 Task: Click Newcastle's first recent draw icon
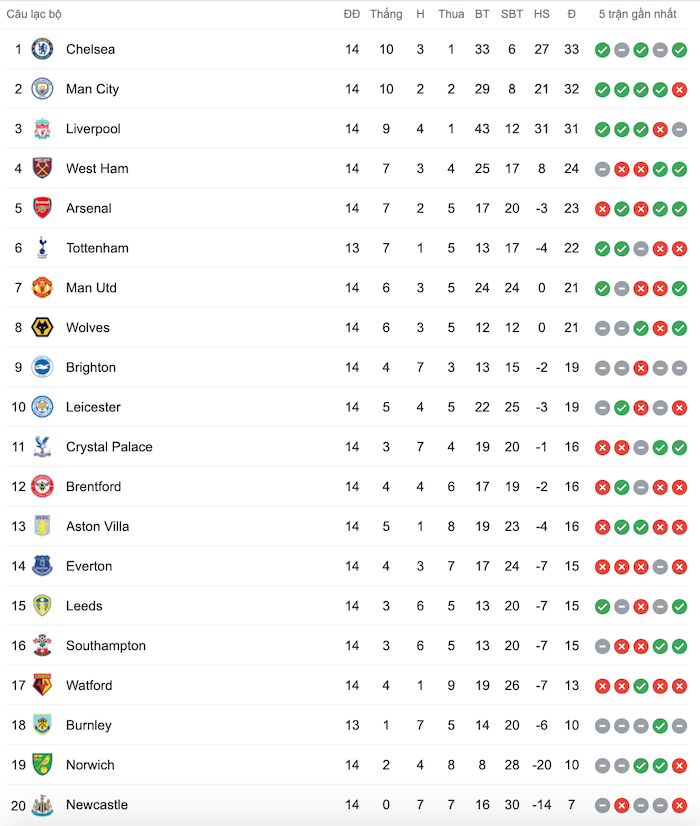click(x=602, y=805)
